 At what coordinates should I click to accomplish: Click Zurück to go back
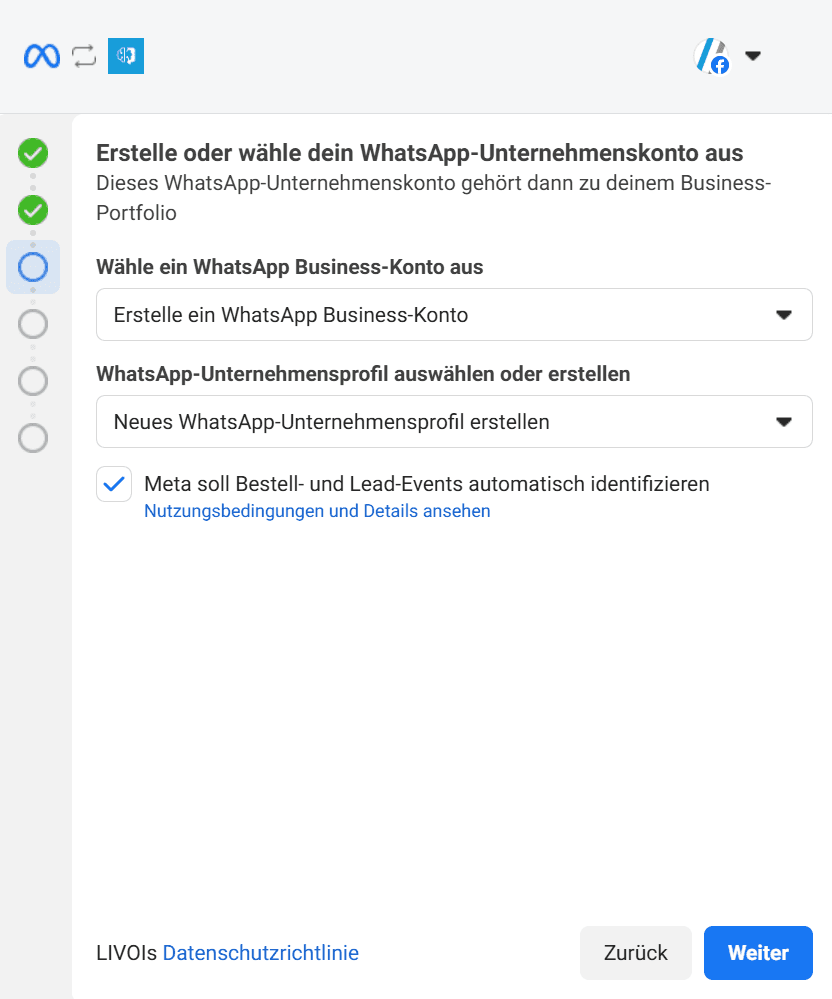click(x=635, y=952)
